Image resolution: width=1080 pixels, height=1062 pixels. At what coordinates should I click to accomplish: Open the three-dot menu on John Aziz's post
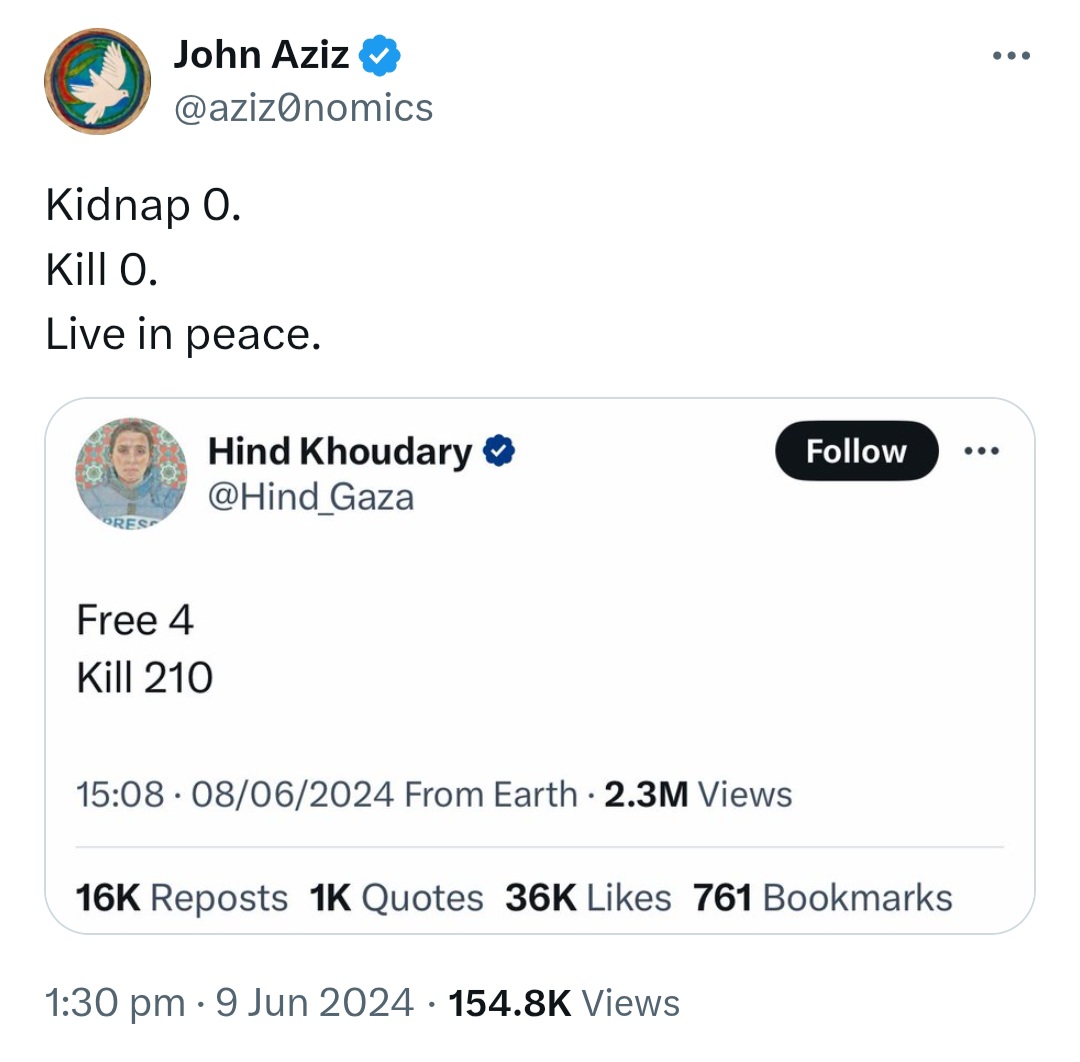tap(1011, 55)
